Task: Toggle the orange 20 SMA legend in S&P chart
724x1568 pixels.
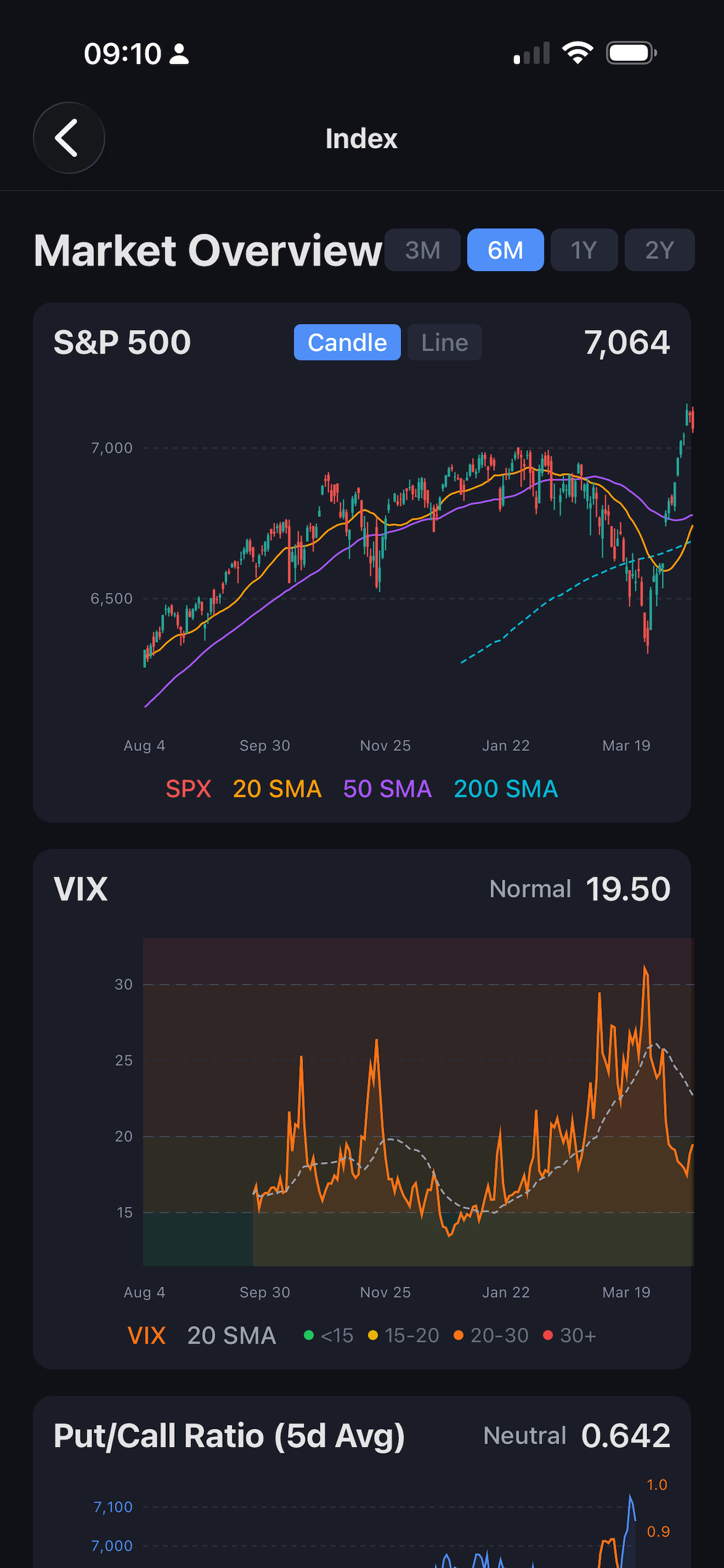Action: click(x=277, y=789)
